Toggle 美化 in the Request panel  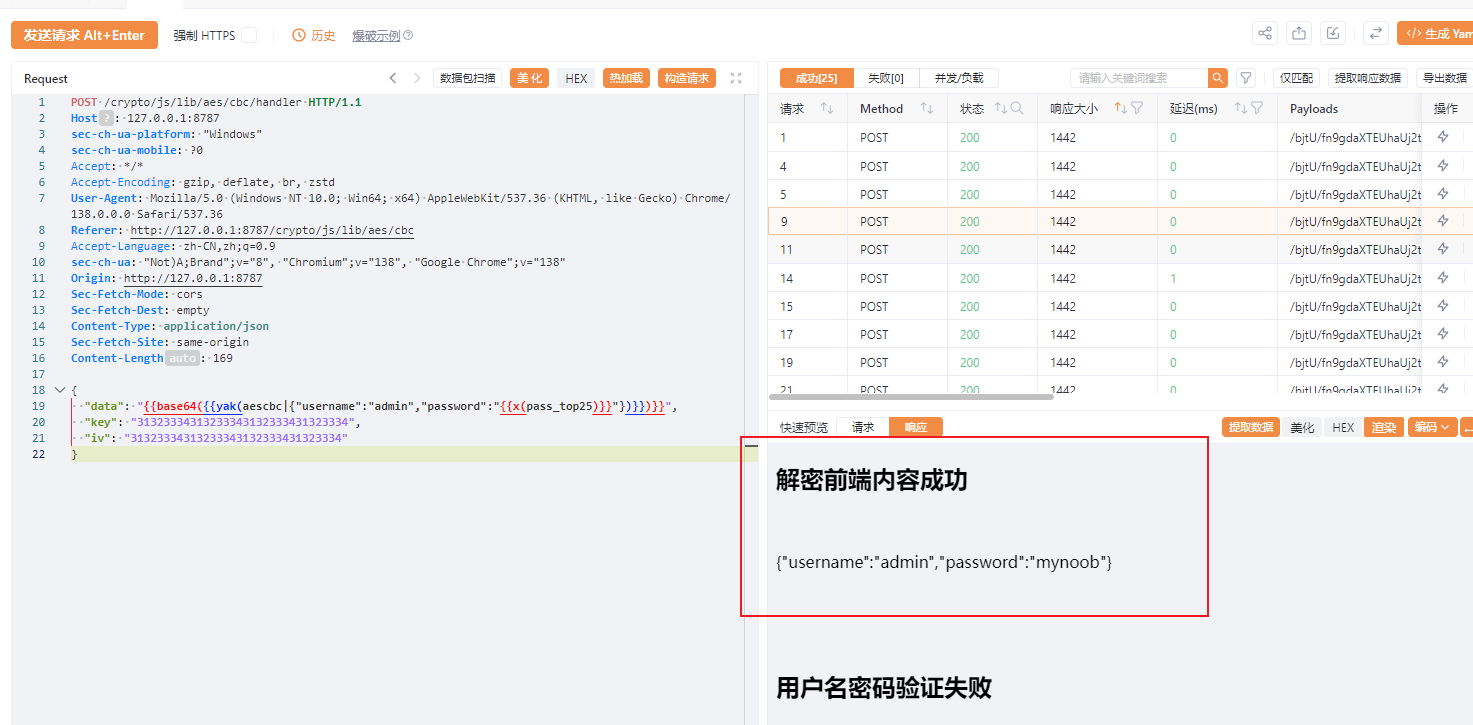click(529, 78)
